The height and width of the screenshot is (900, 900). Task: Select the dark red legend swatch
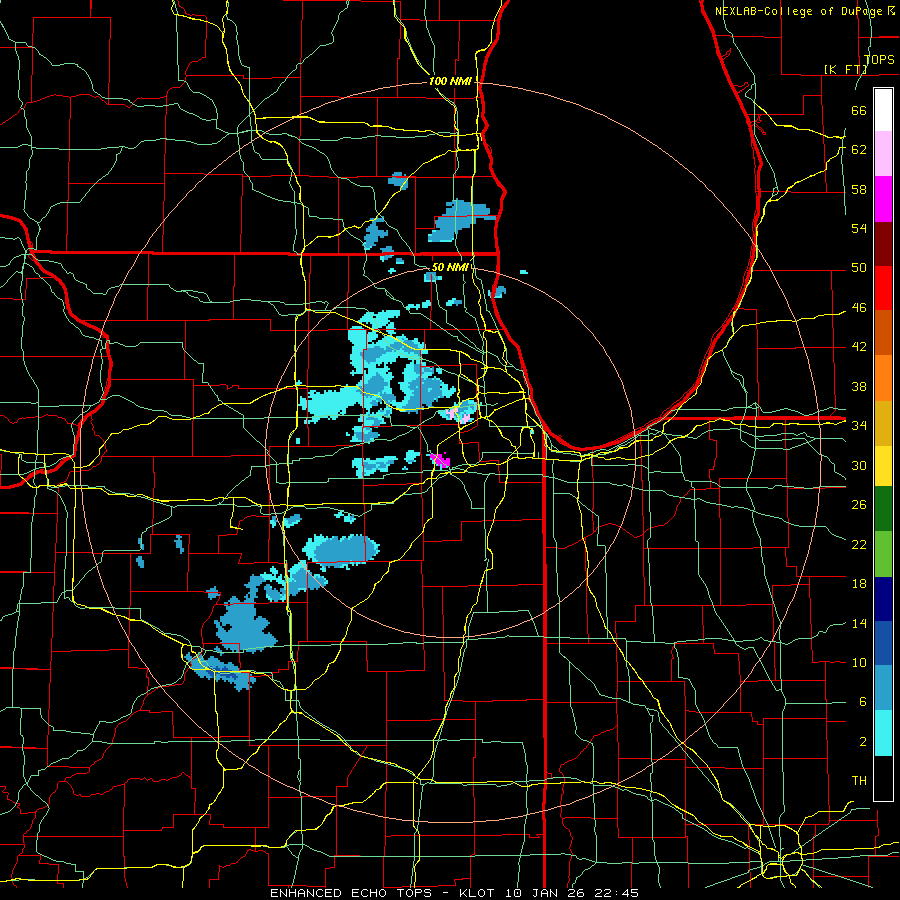pyautogui.click(x=883, y=243)
